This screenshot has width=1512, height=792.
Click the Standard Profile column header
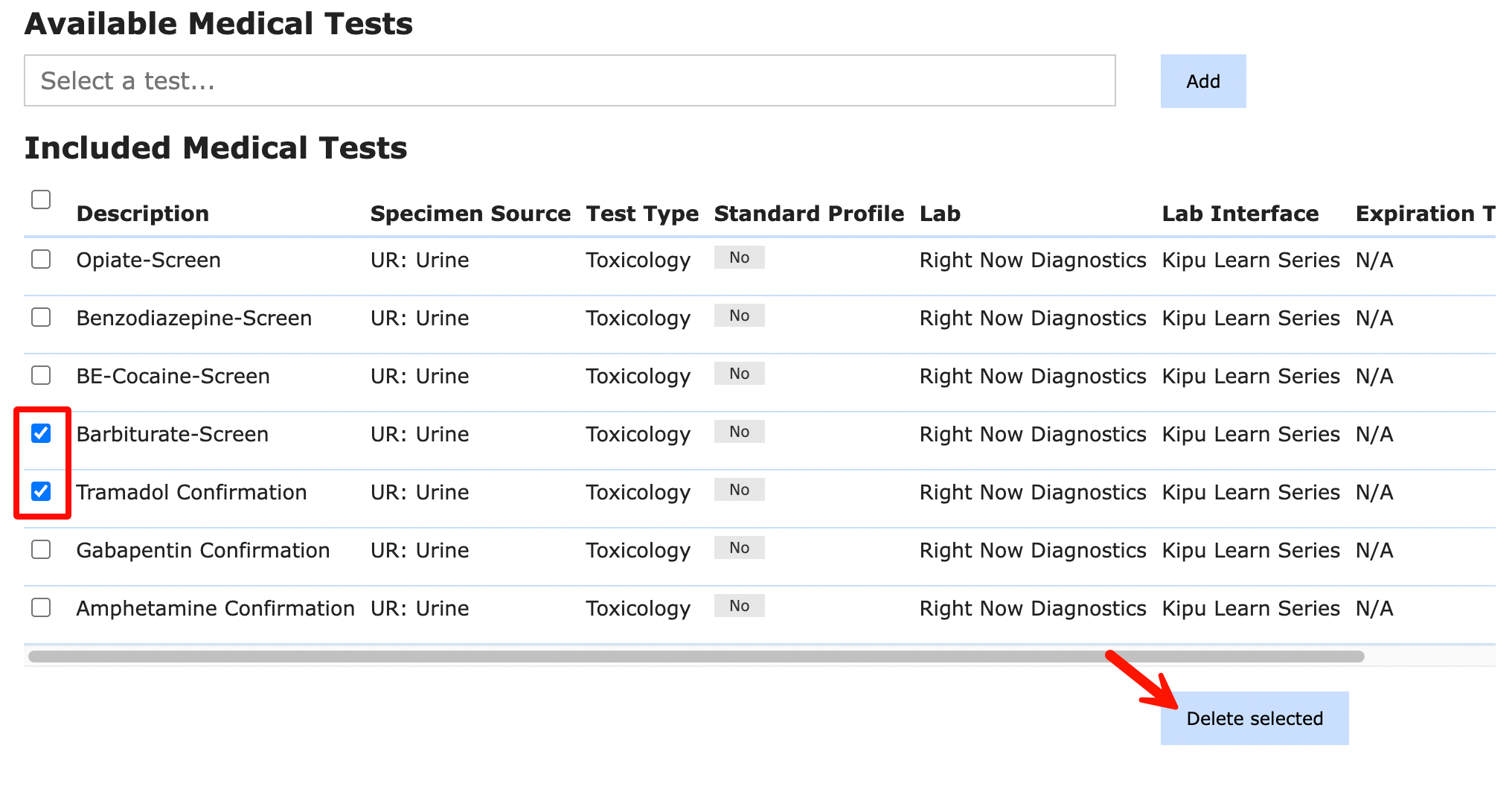tap(809, 214)
